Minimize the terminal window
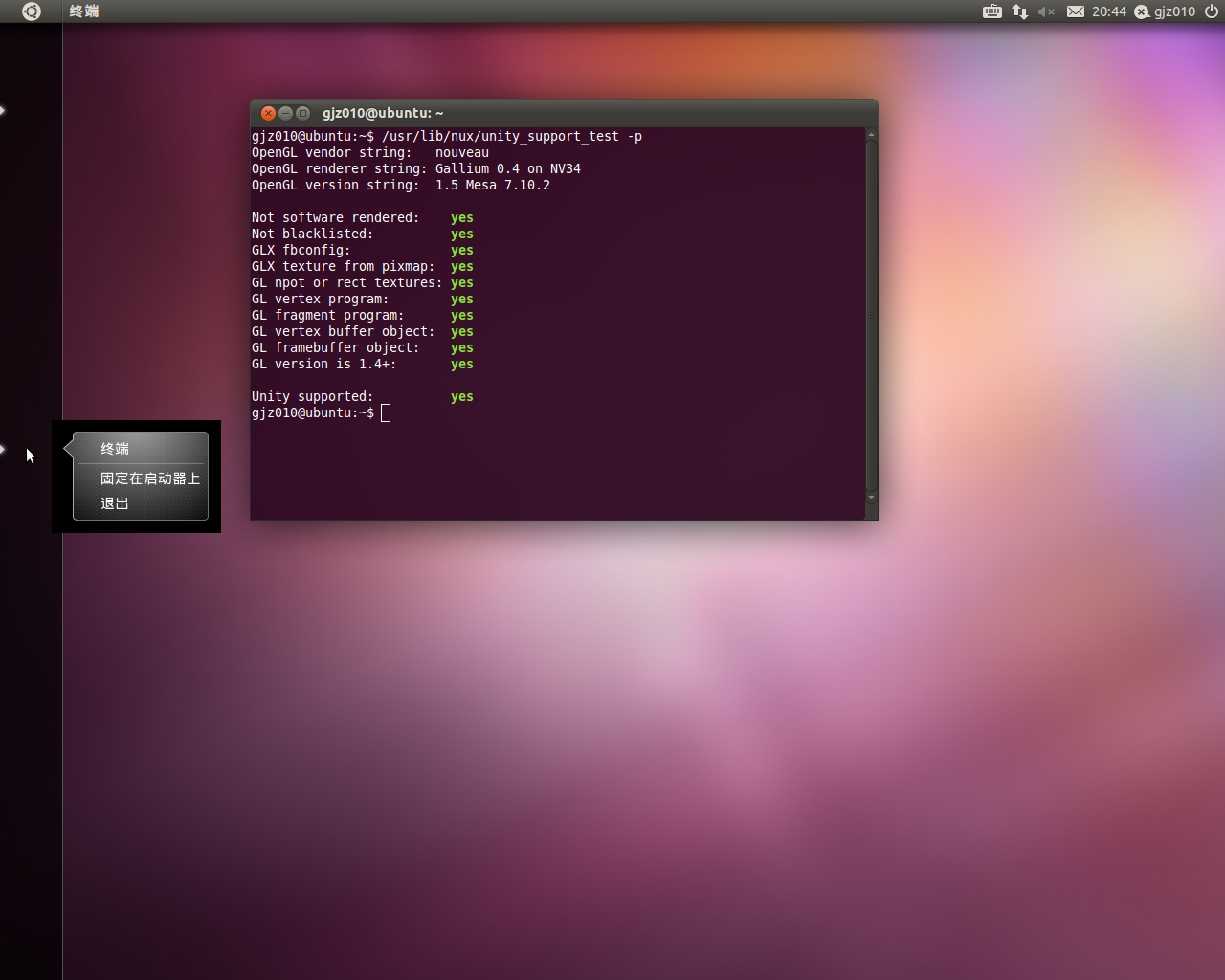Viewport: 1225px width, 980px height. (285, 113)
